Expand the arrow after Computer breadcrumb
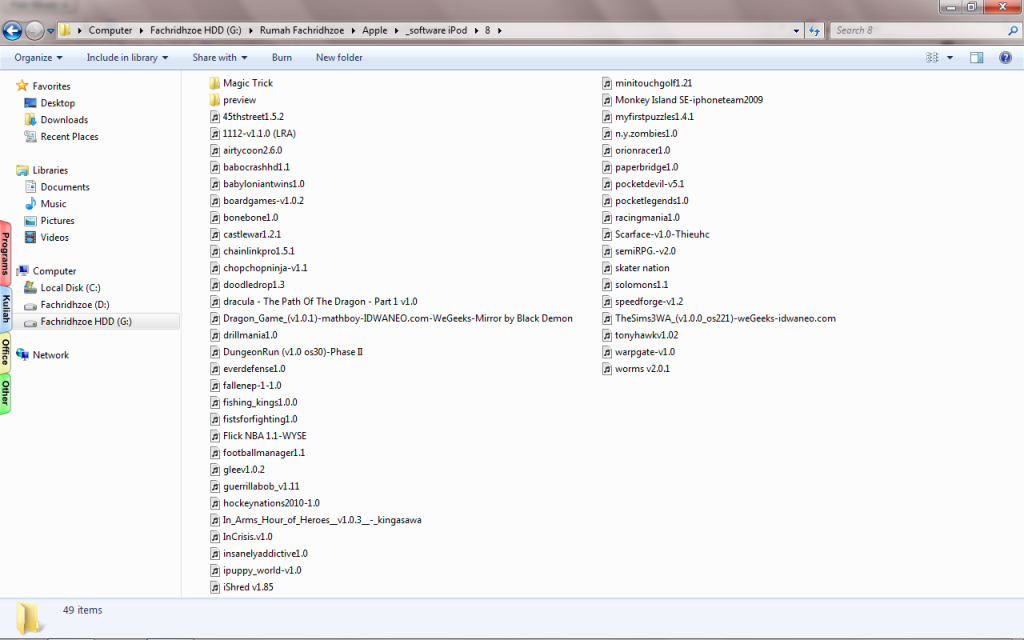1024x640 pixels. [140, 31]
